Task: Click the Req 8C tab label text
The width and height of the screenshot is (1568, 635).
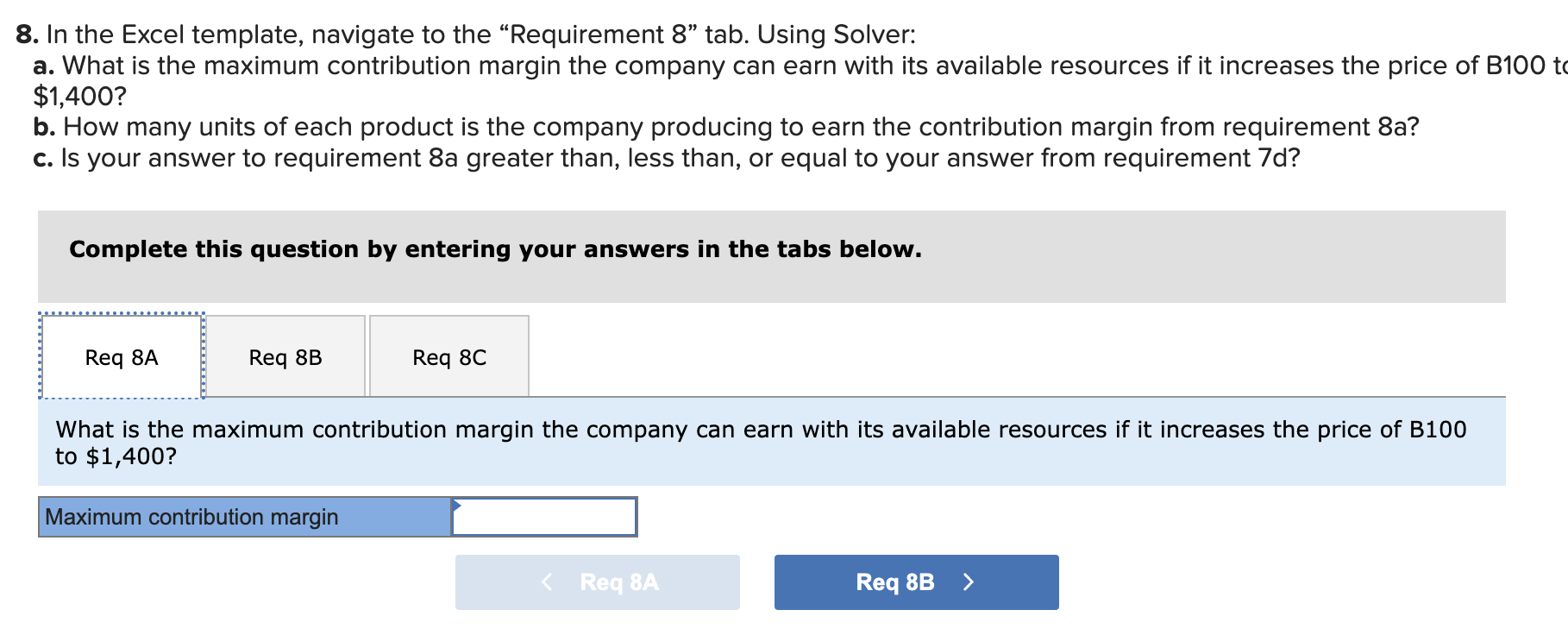Action: click(x=448, y=356)
